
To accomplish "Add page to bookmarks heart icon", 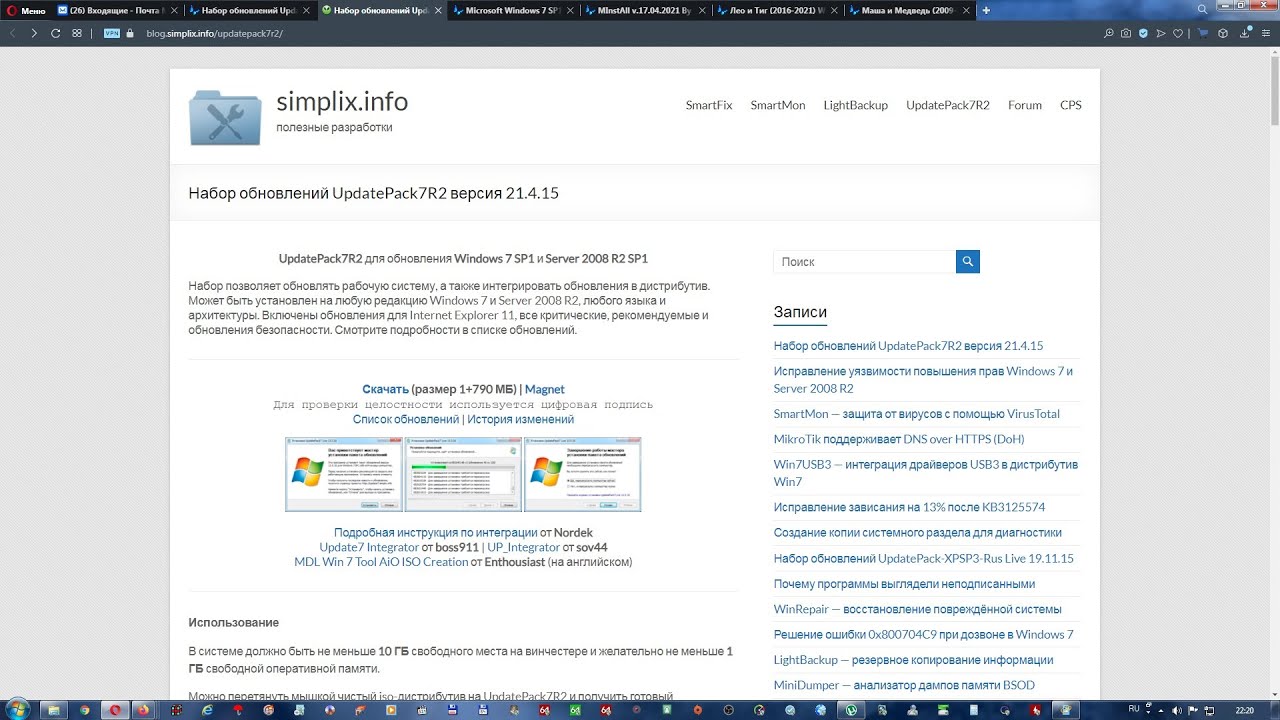I will (1178, 33).
